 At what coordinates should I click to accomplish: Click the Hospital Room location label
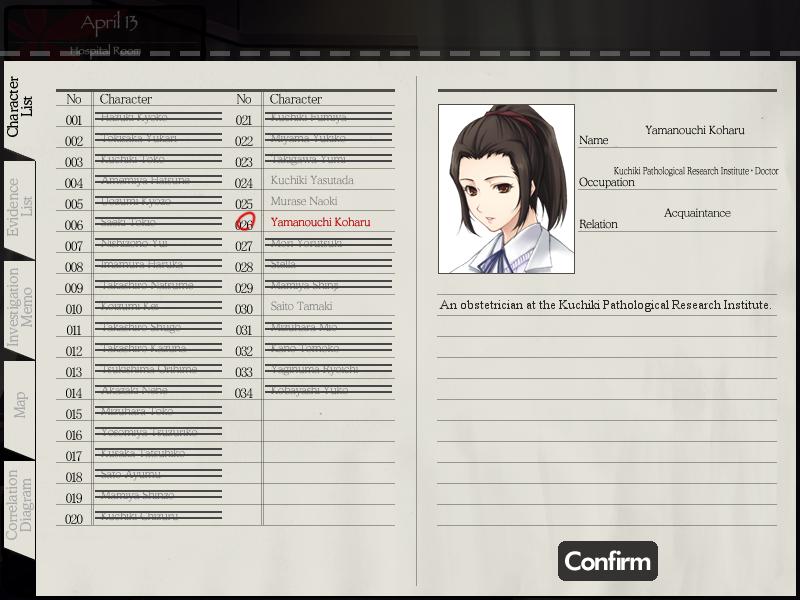coord(105,51)
